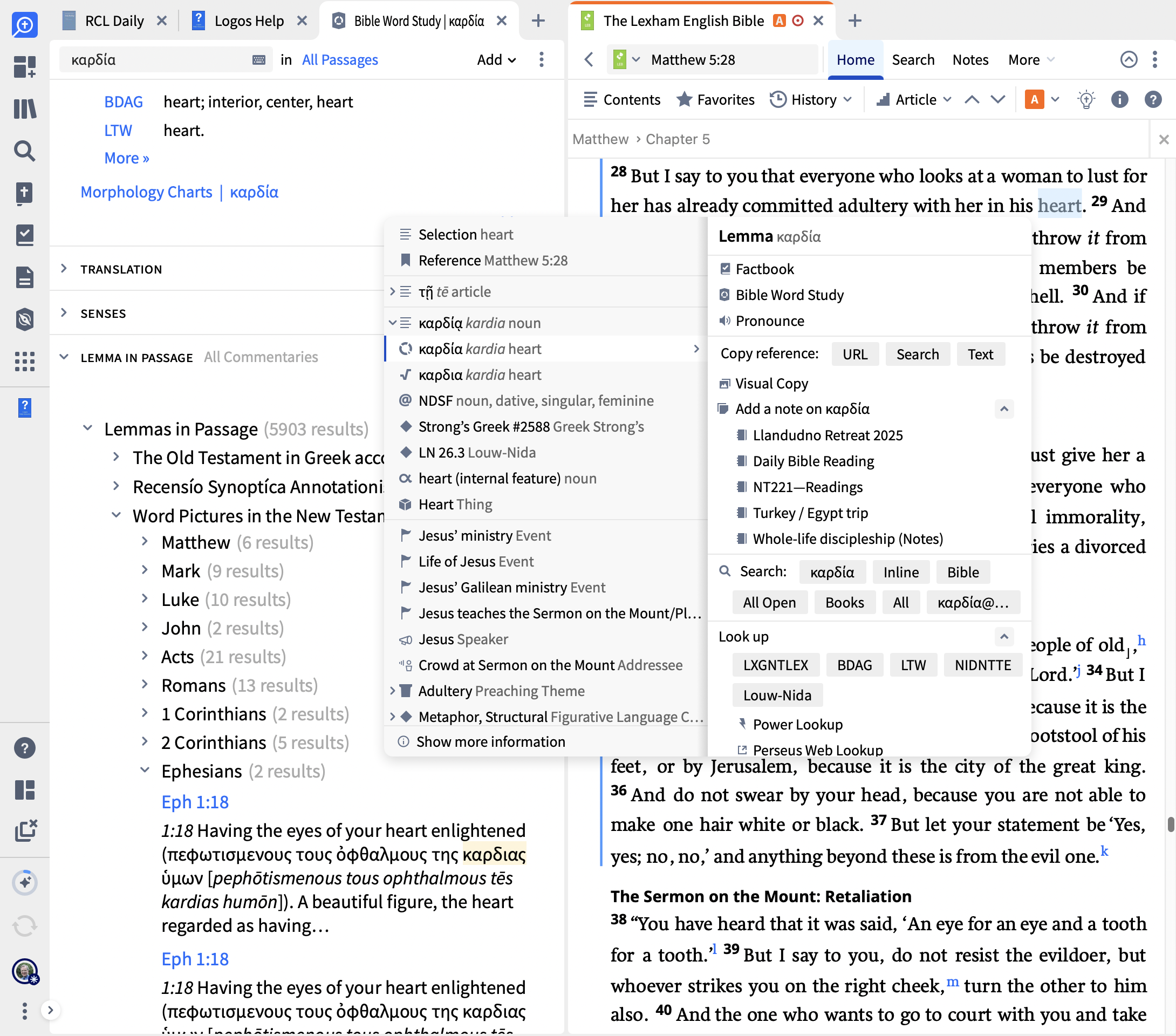Open the Add dropdown in word study

(x=496, y=60)
